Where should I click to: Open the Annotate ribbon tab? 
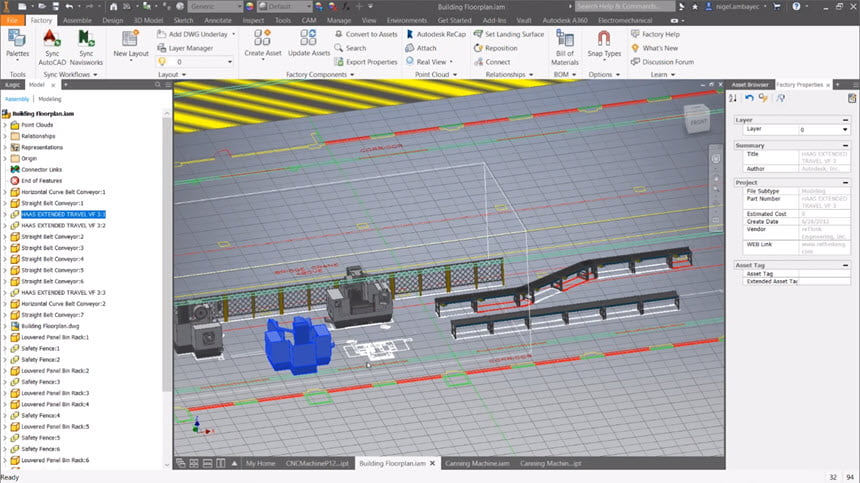click(x=218, y=20)
